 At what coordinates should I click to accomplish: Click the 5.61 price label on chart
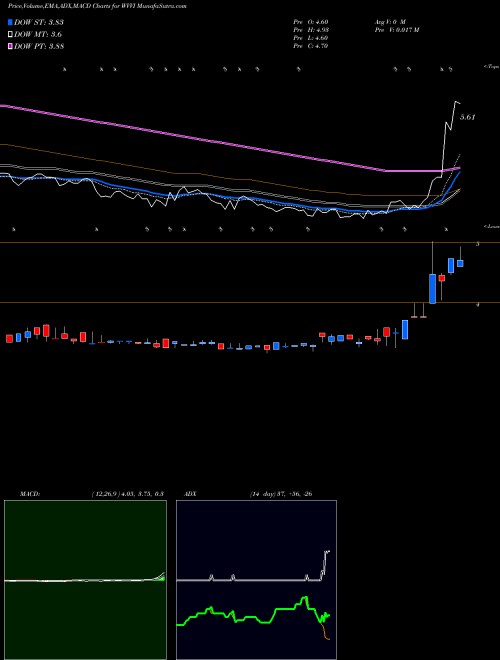[467, 117]
